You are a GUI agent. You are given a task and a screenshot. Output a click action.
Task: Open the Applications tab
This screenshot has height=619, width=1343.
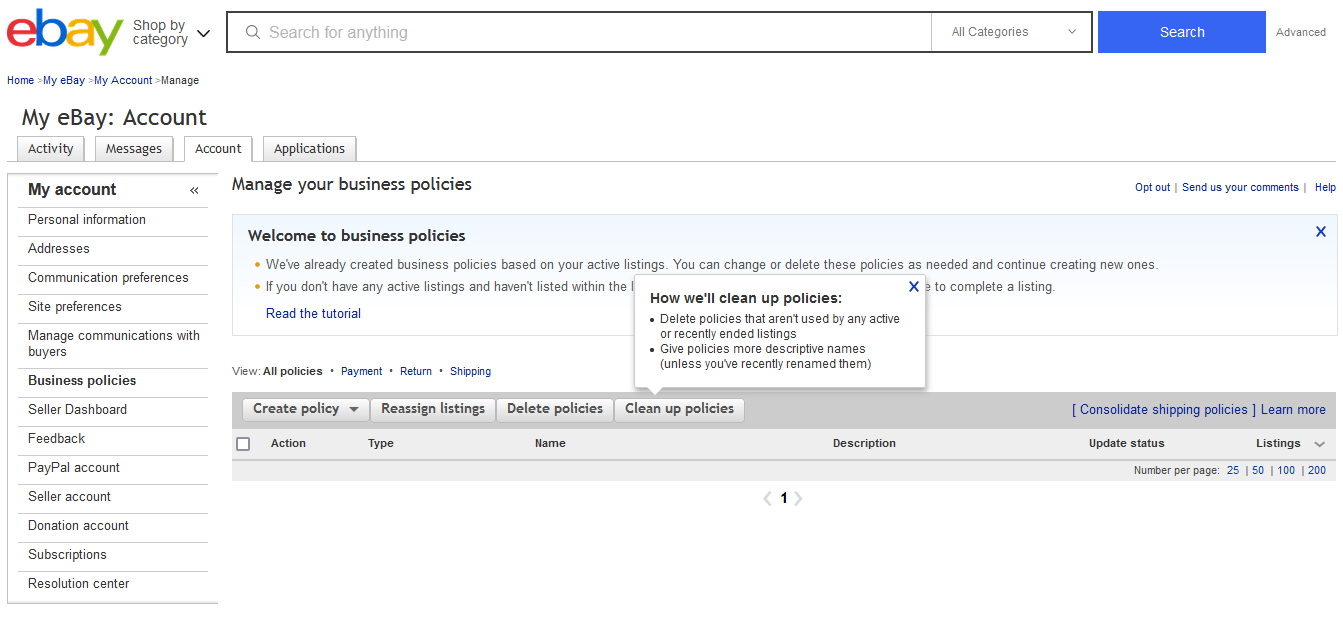[309, 149]
